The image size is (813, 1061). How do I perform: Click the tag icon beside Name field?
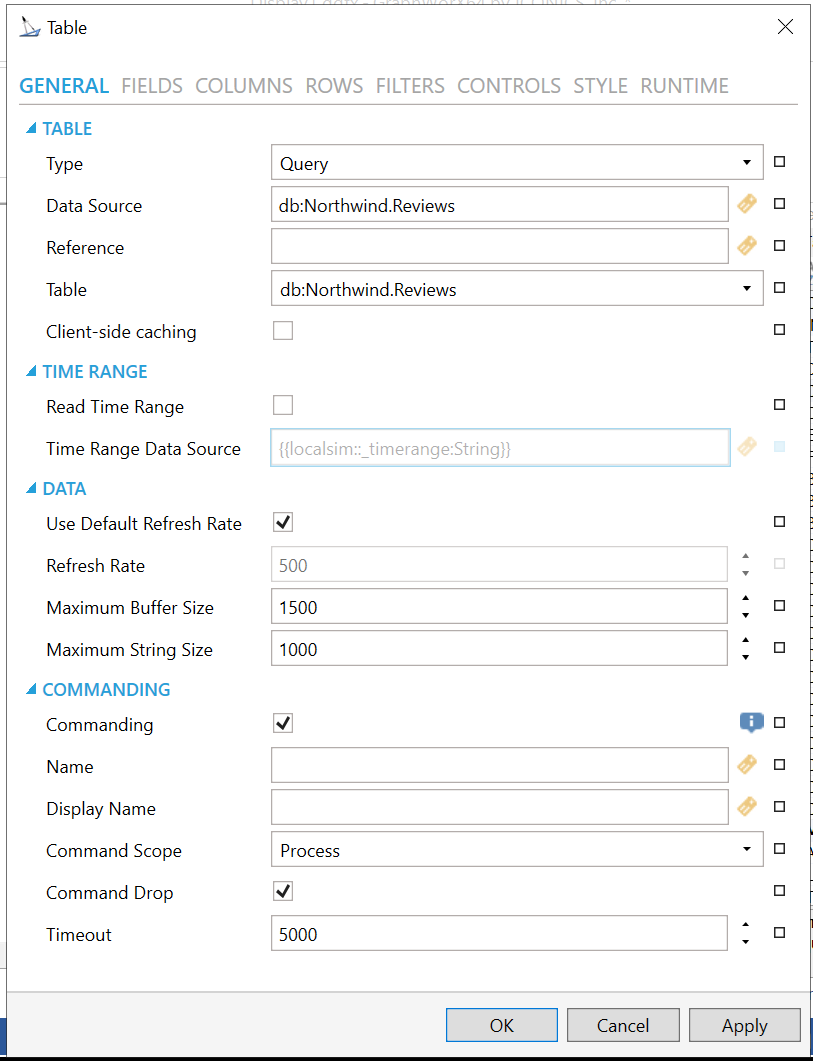(747, 765)
